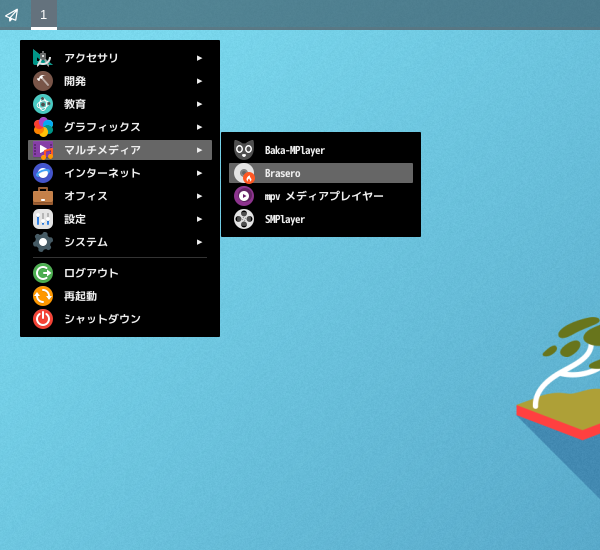Click the mpv media player icon

click(244, 196)
